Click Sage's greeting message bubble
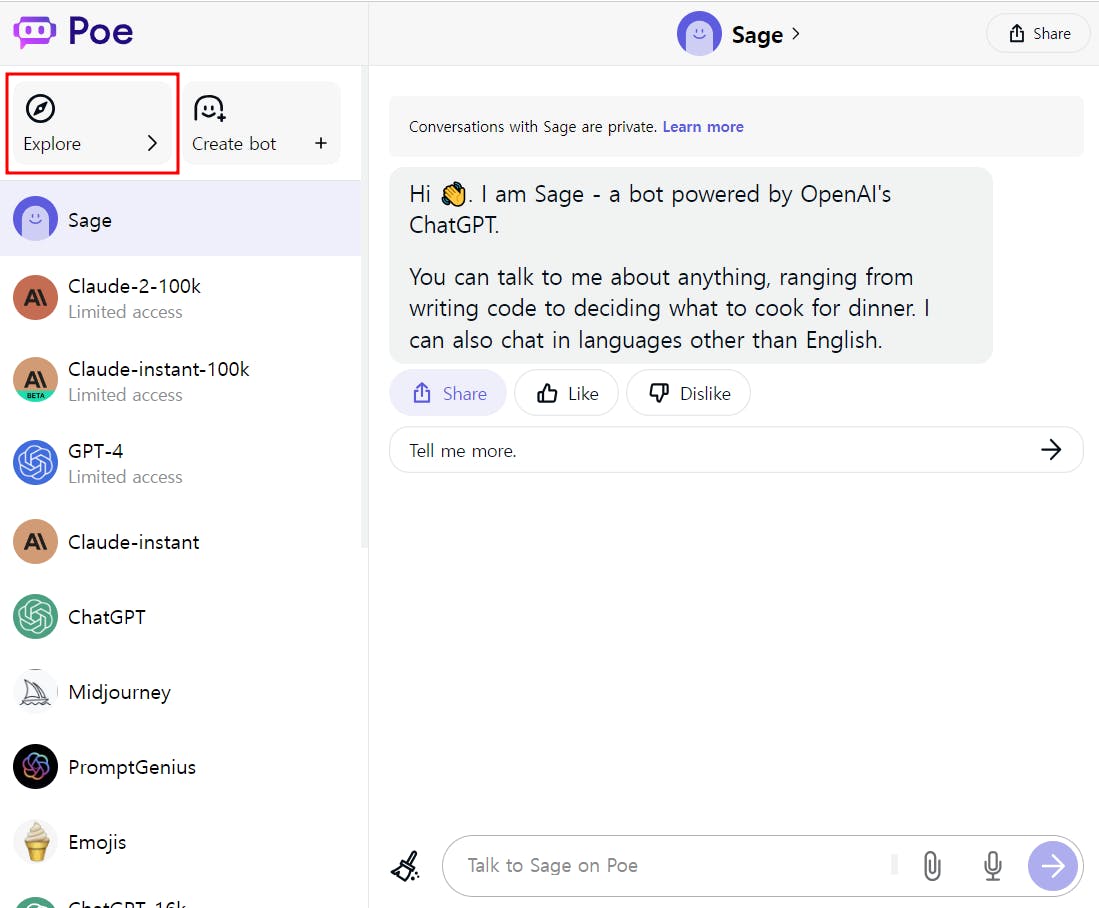 691,265
